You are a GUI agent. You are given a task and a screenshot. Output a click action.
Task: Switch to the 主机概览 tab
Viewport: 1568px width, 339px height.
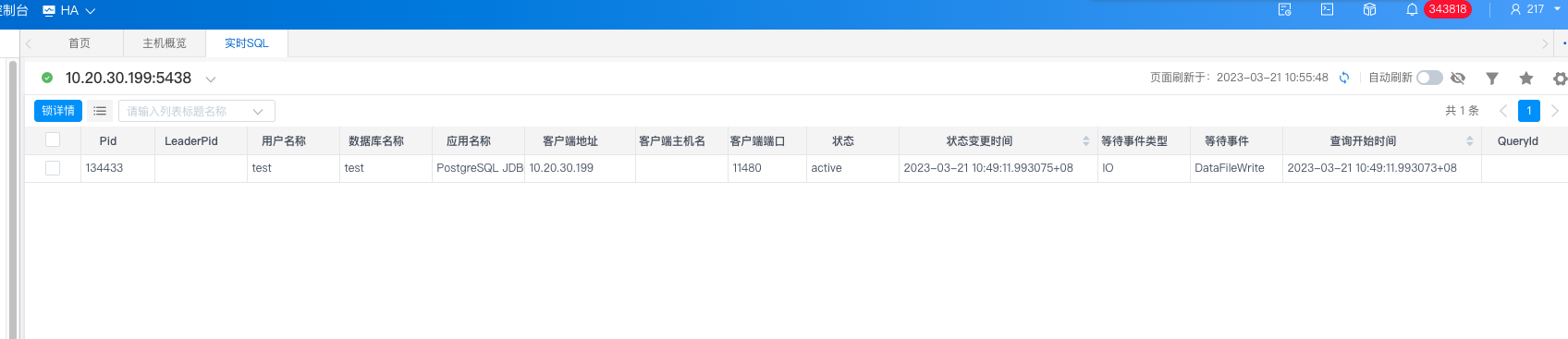(x=165, y=43)
